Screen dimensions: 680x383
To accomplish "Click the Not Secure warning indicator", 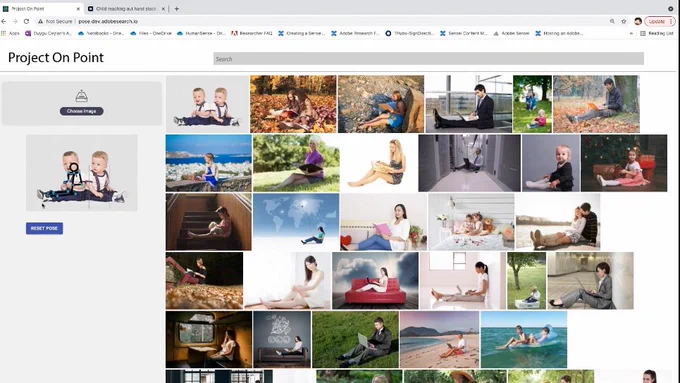I will [x=55, y=21].
